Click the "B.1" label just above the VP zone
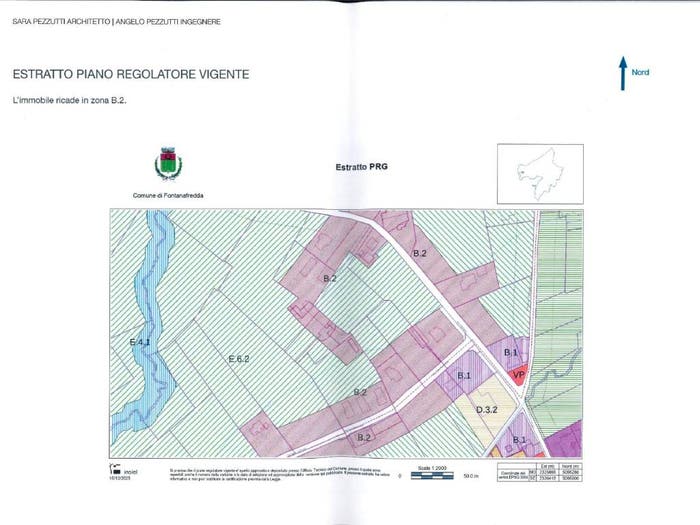 [511, 353]
